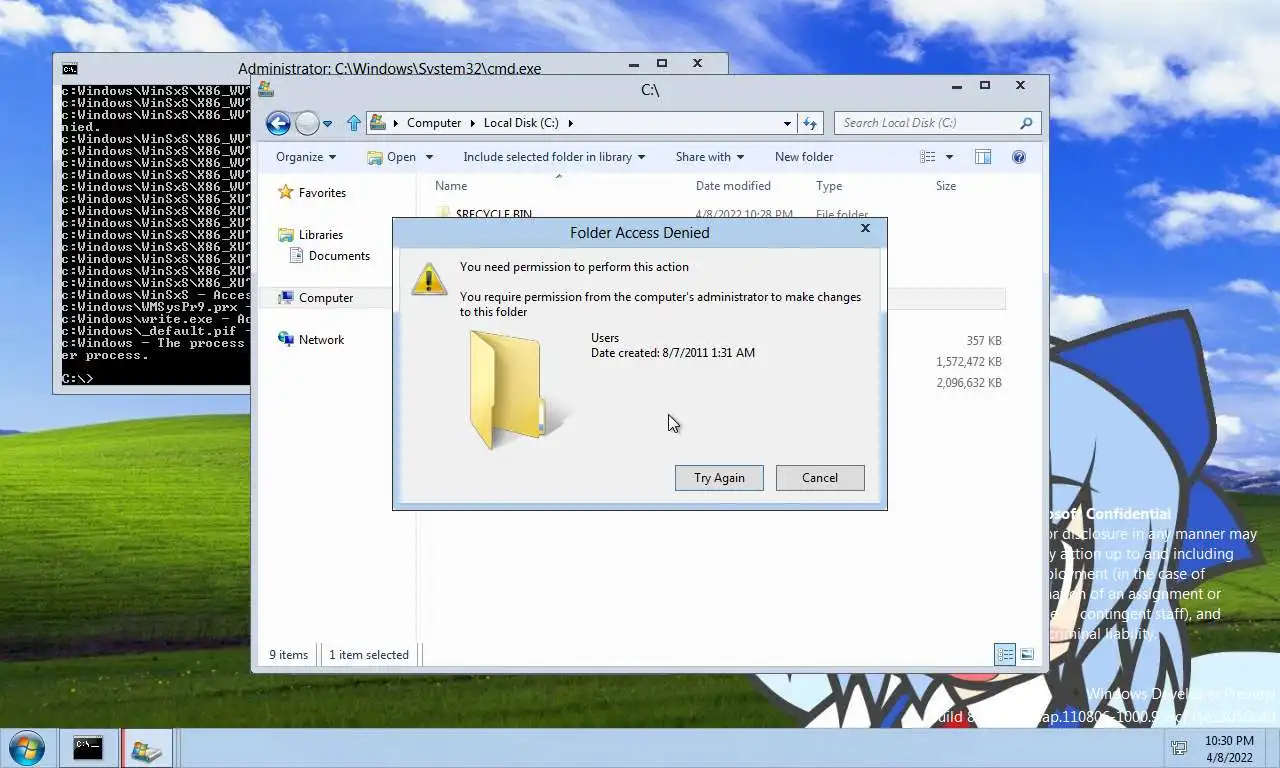Click the Back arrow in Explorer

(x=278, y=123)
